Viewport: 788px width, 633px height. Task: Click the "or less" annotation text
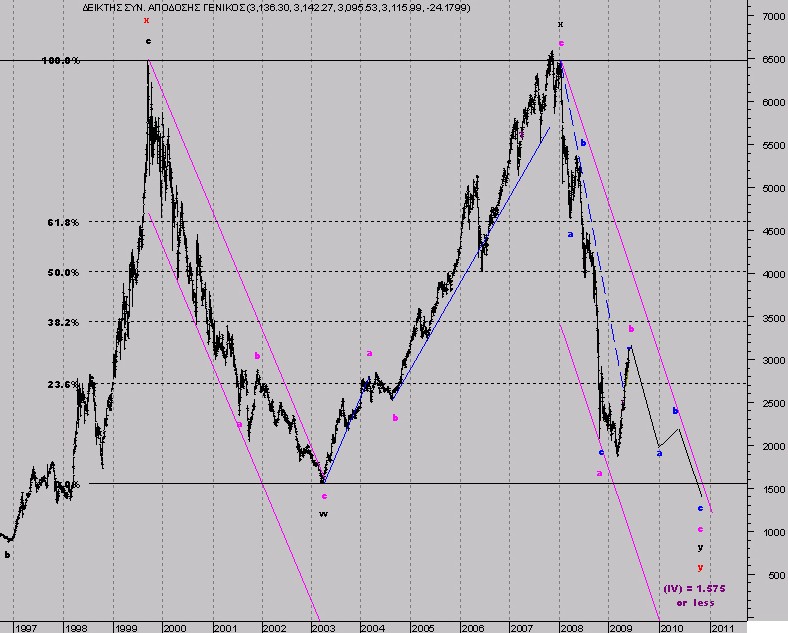coord(695,602)
